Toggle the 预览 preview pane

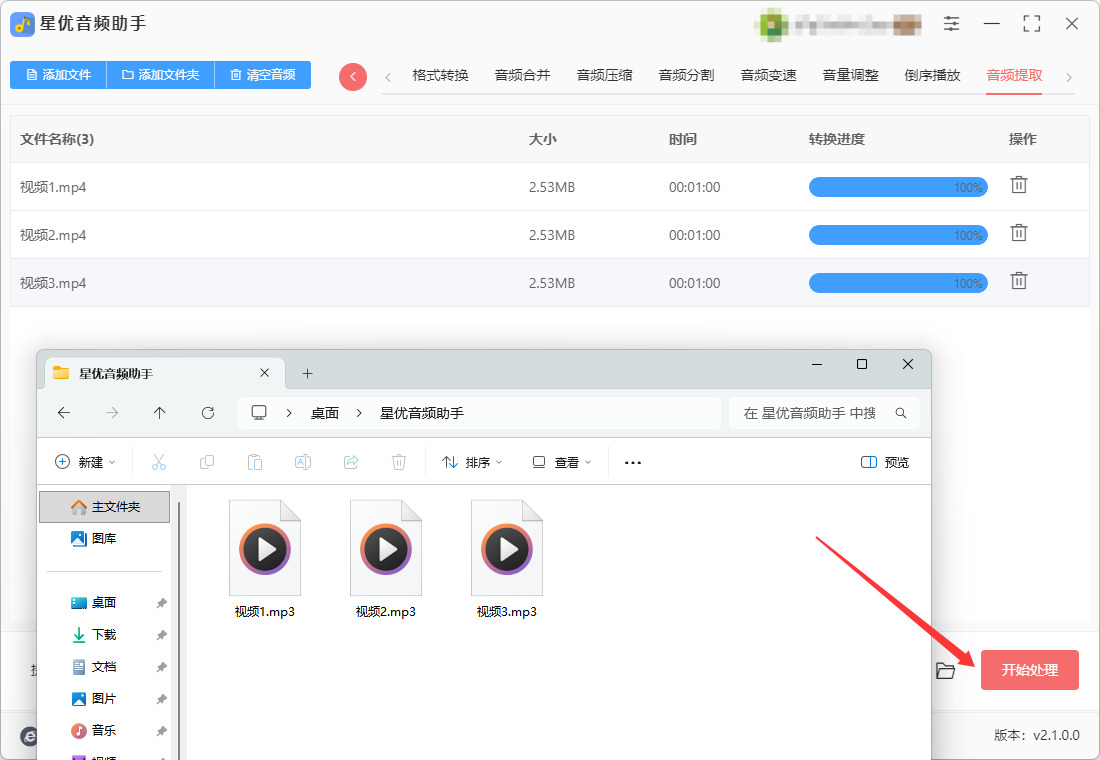point(885,462)
